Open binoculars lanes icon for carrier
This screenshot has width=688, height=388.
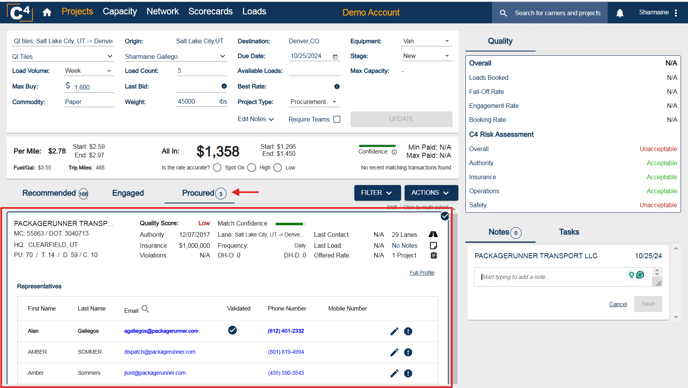(433, 234)
